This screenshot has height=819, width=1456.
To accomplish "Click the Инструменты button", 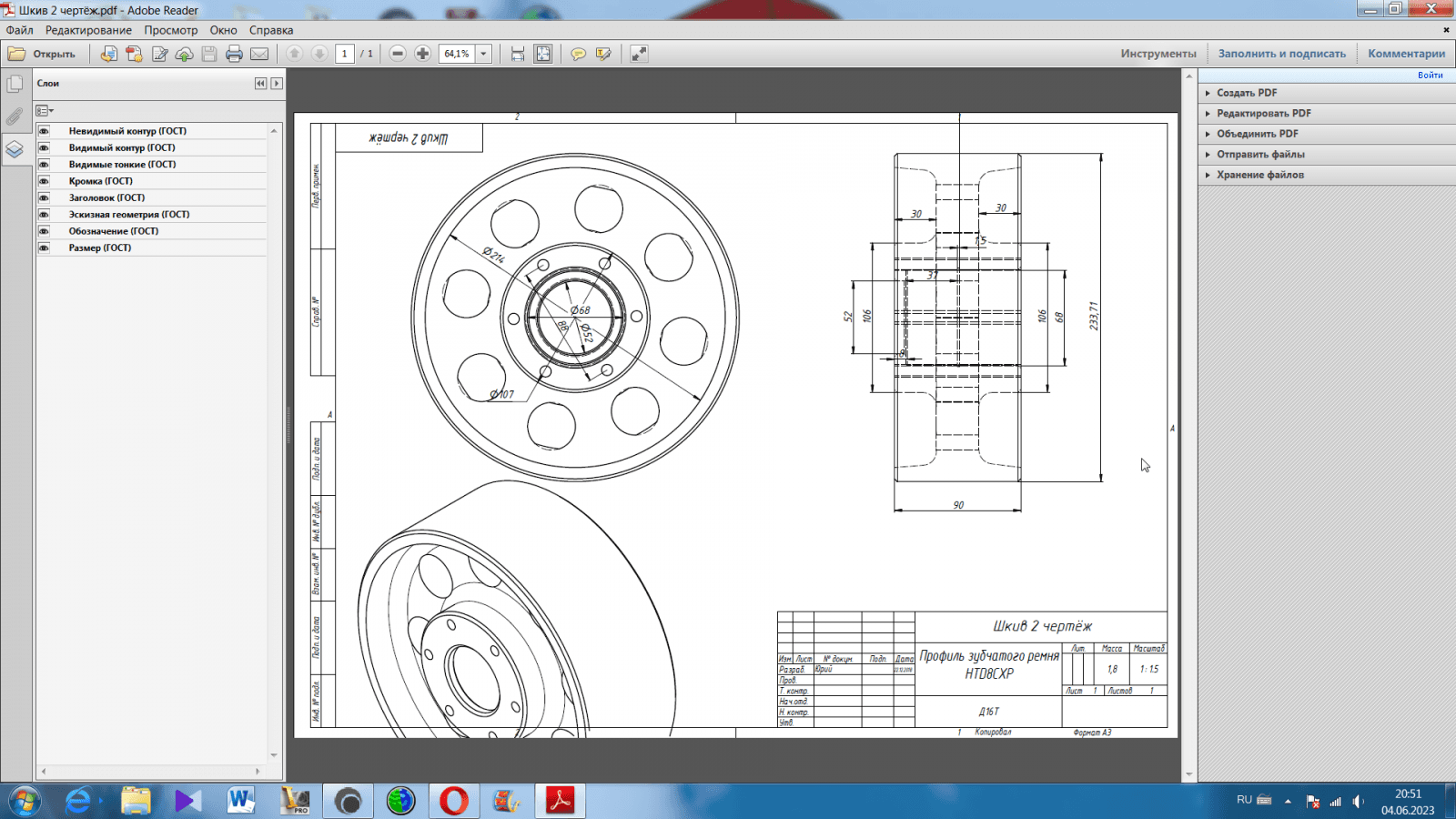I will tap(1158, 54).
